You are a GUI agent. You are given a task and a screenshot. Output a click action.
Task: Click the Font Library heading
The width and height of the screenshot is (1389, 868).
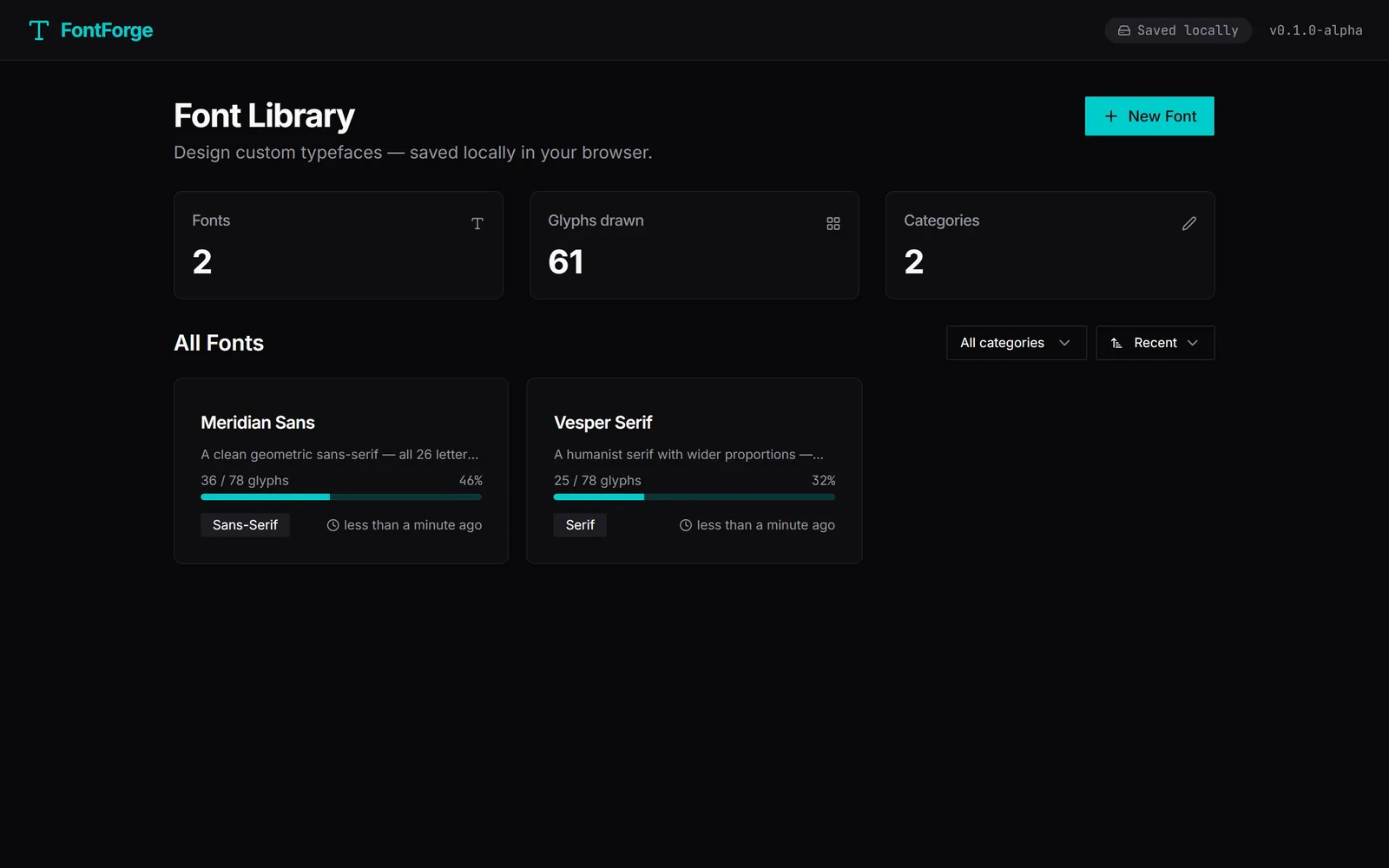coord(264,116)
